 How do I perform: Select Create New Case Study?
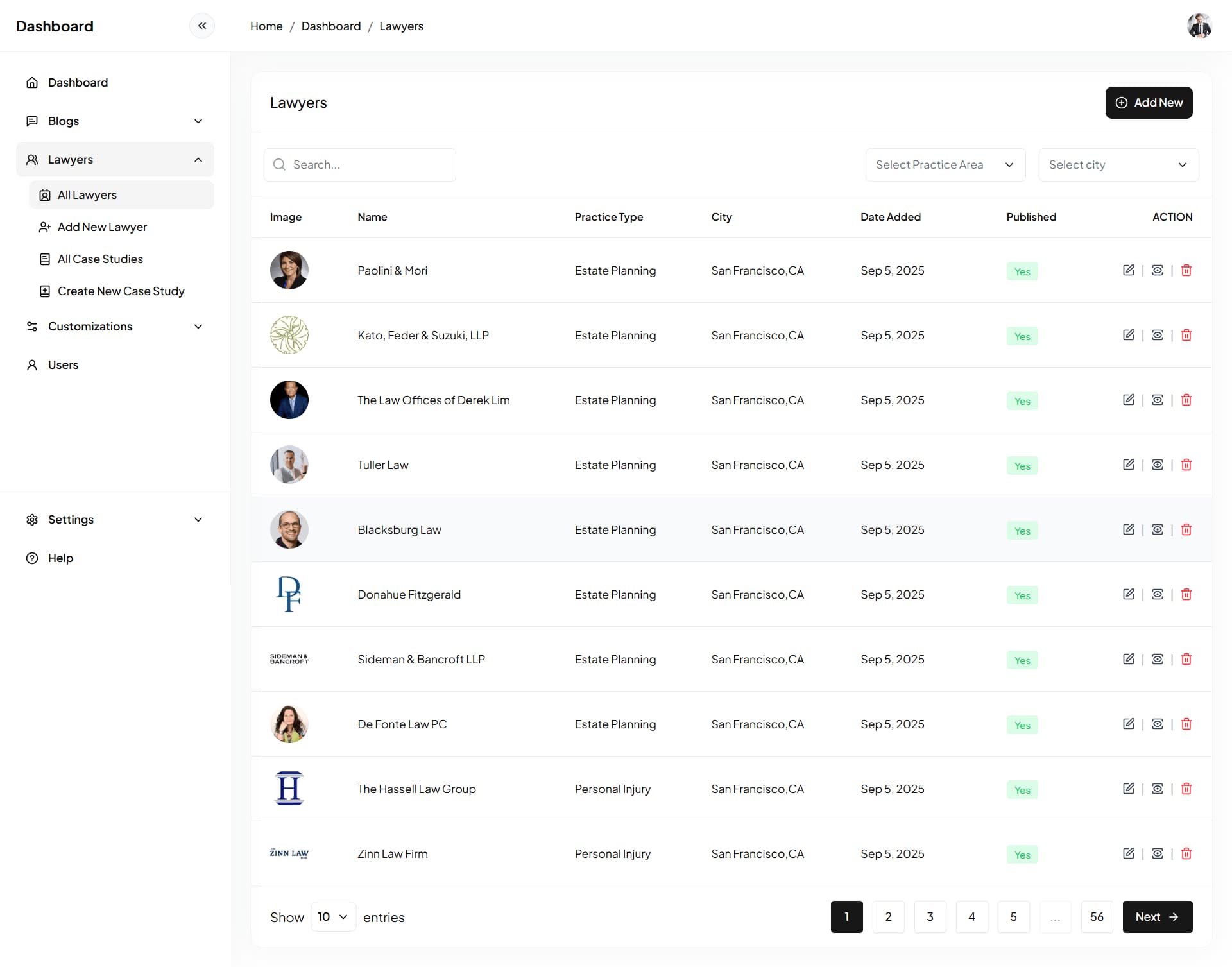pos(121,291)
